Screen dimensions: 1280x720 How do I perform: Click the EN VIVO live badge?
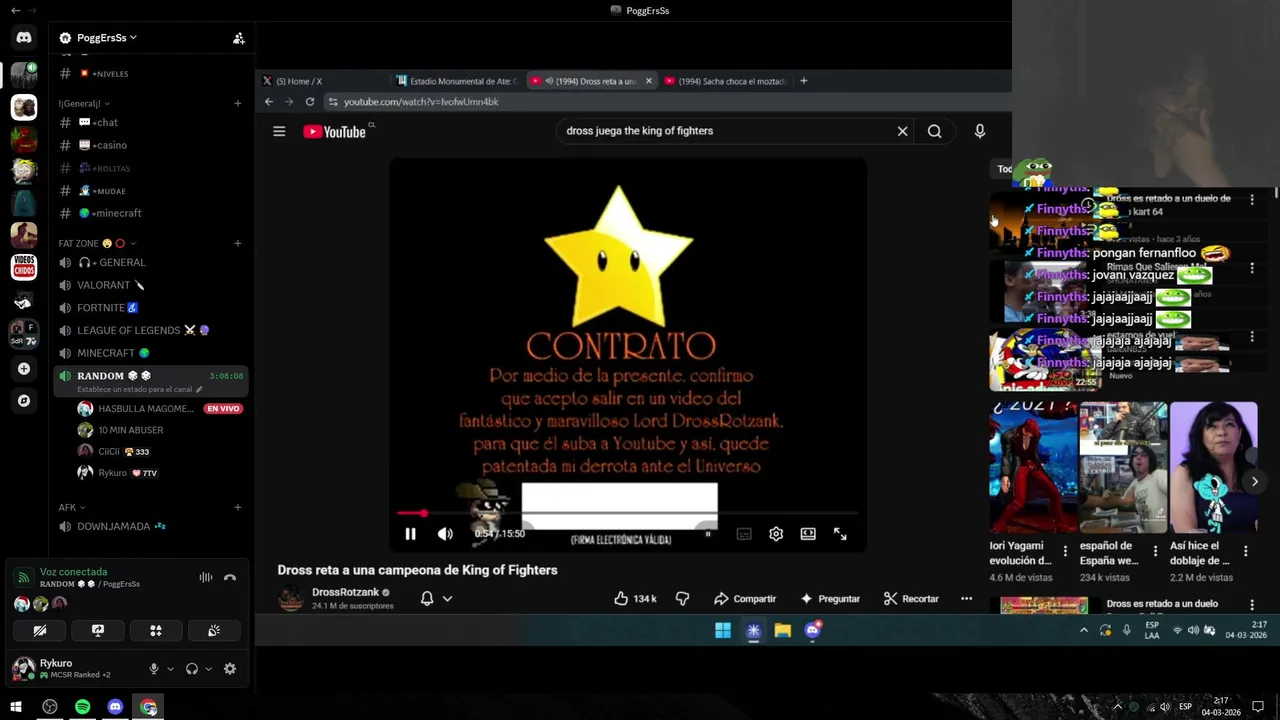coord(223,409)
